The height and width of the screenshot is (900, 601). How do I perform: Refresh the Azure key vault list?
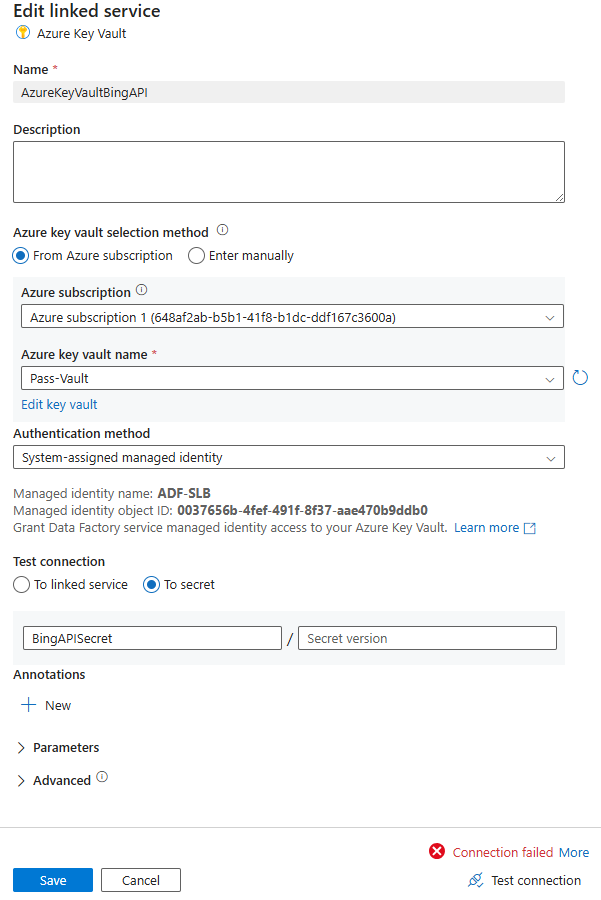[x=580, y=378]
